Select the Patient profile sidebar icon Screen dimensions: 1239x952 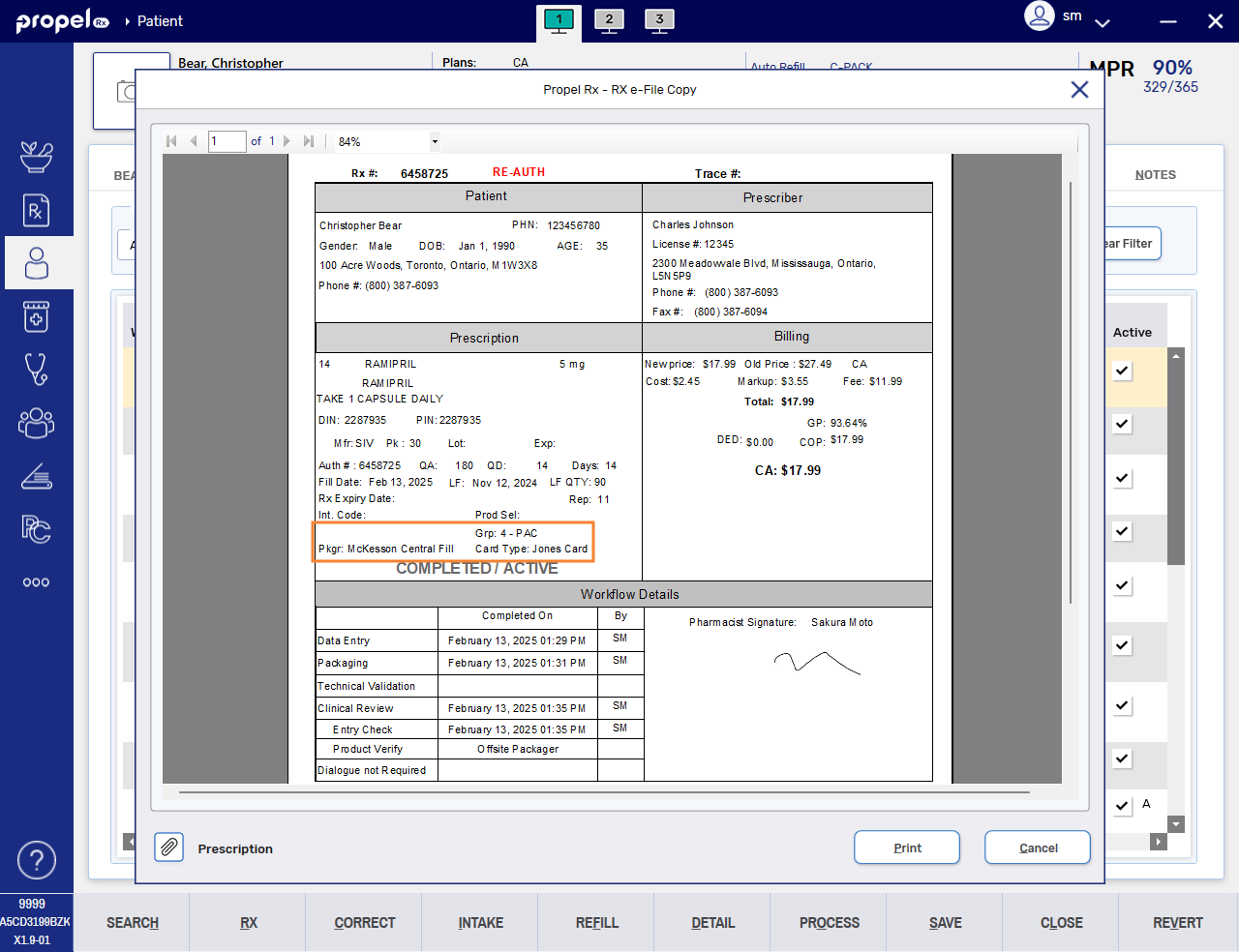(x=36, y=263)
